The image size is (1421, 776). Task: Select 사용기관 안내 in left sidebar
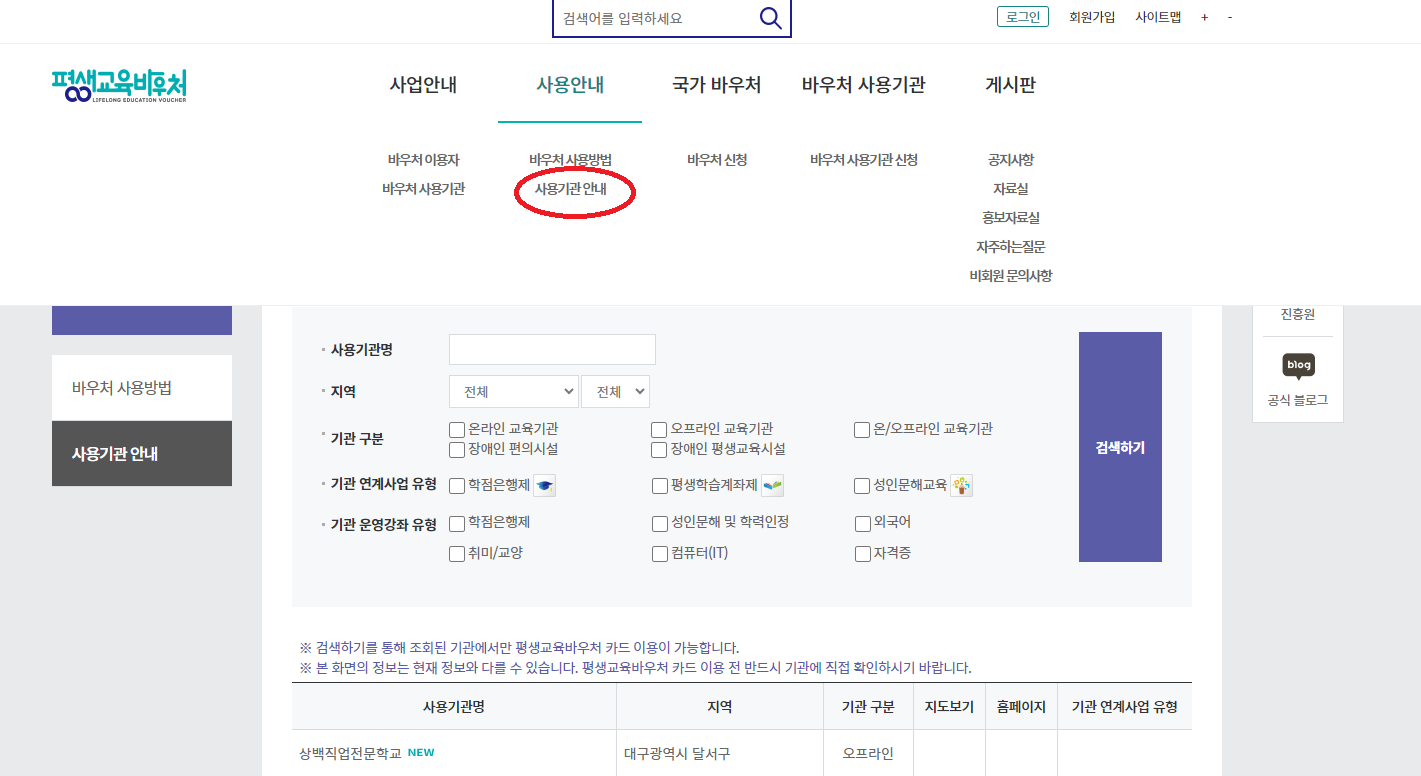click(142, 454)
